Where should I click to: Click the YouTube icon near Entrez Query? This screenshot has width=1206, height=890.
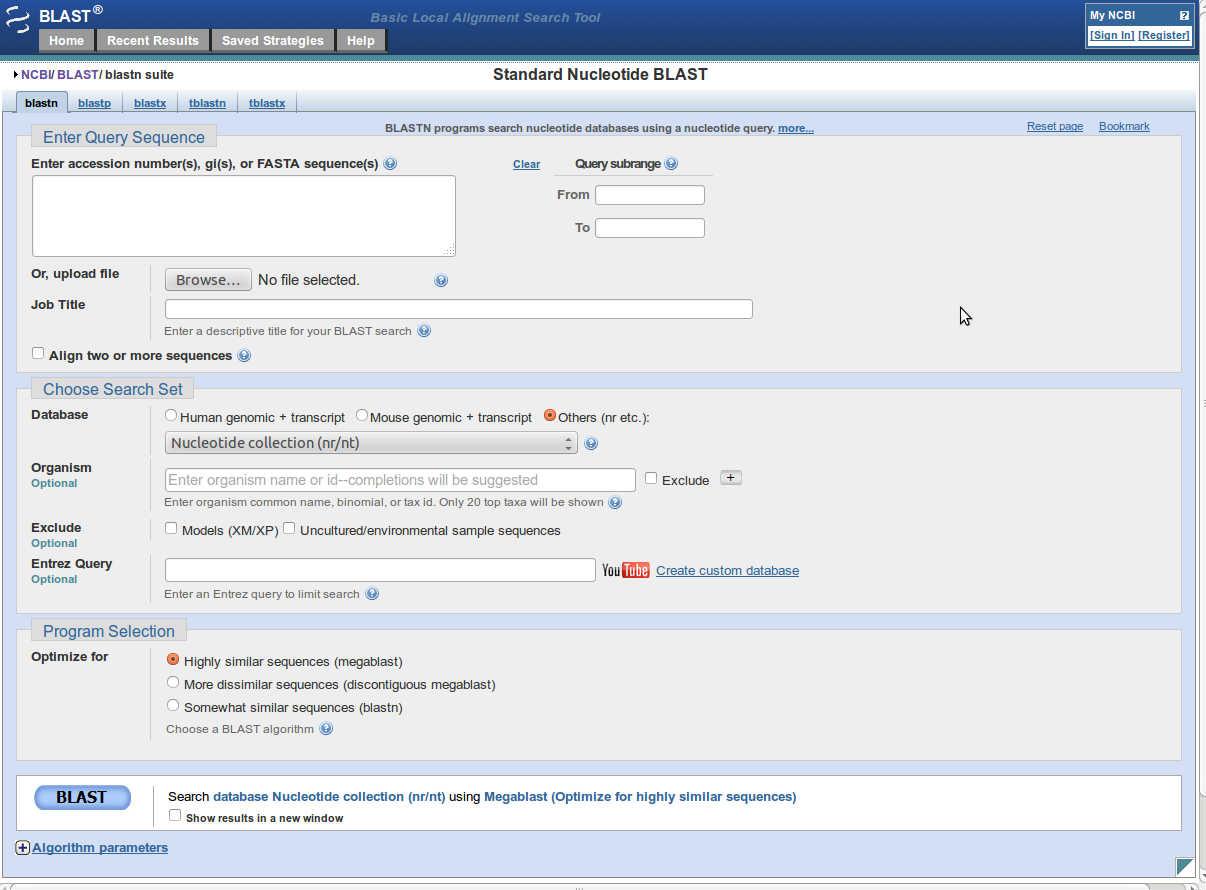[626, 570]
